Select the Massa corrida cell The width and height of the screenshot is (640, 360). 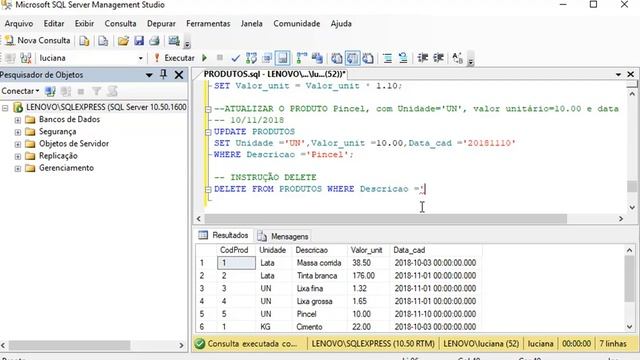point(320,263)
